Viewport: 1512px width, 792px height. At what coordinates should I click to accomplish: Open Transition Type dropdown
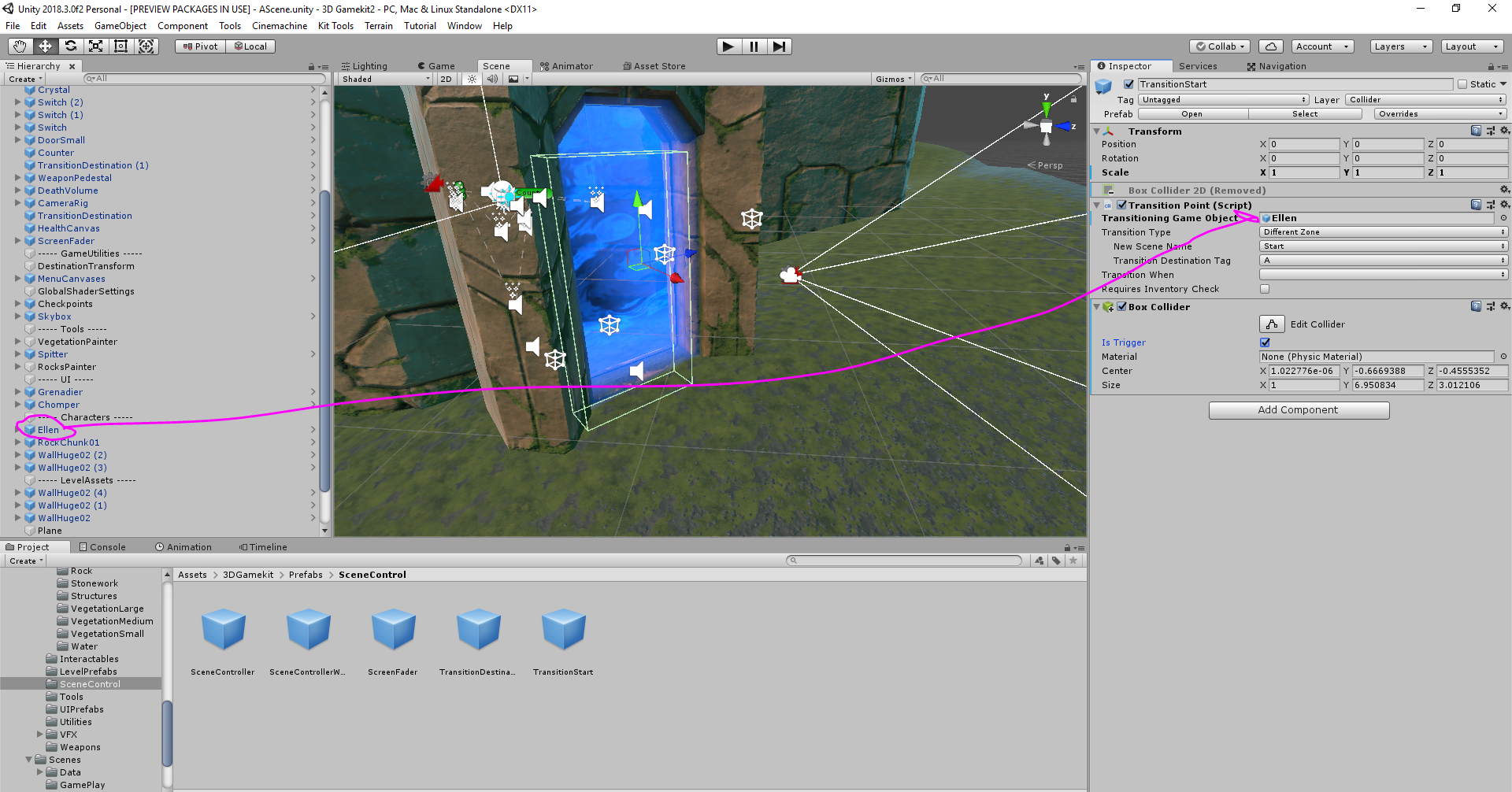tap(1384, 232)
